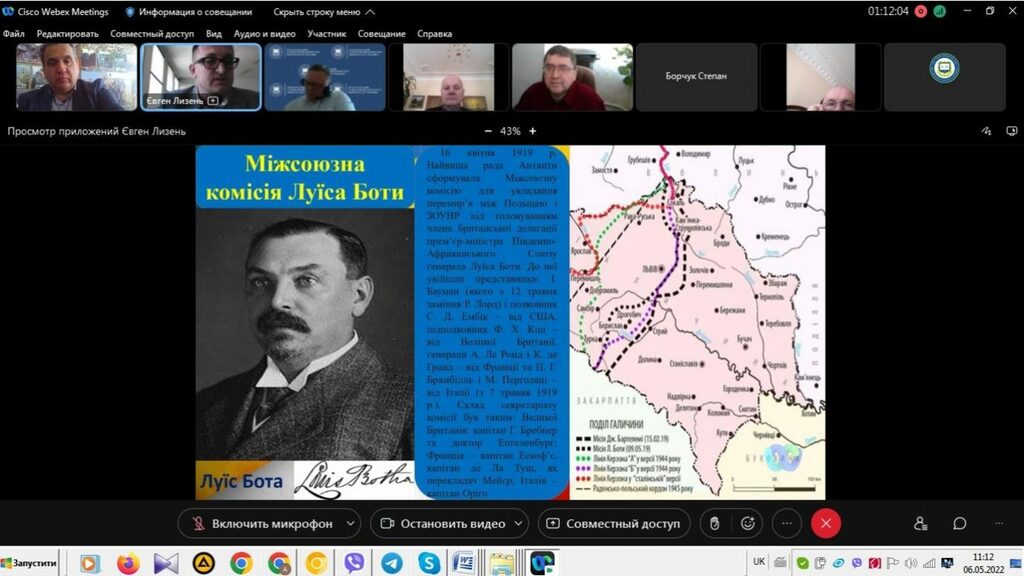Expand video options dropdown arrow
The width and height of the screenshot is (1024, 576).
pyautogui.click(x=518, y=523)
